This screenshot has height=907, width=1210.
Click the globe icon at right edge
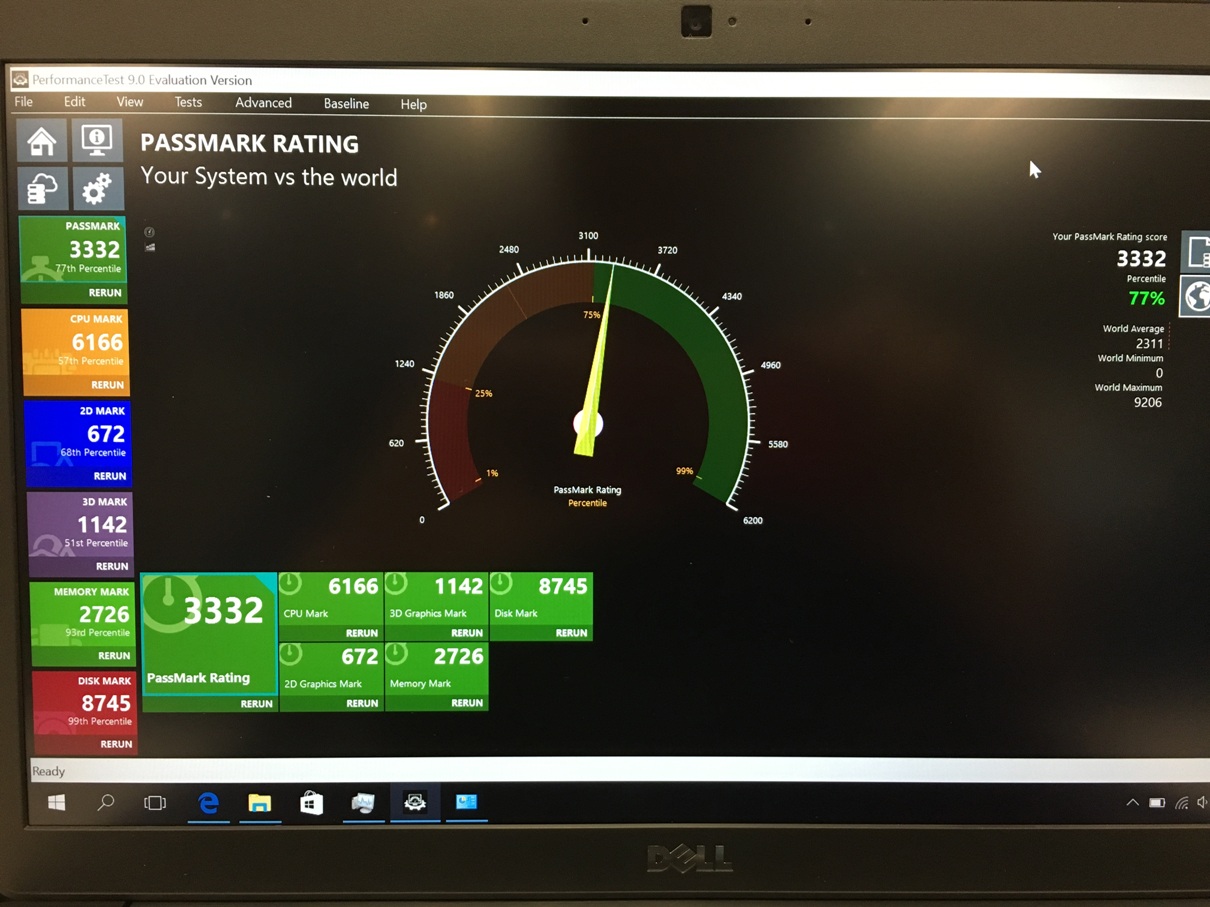click(1195, 297)
